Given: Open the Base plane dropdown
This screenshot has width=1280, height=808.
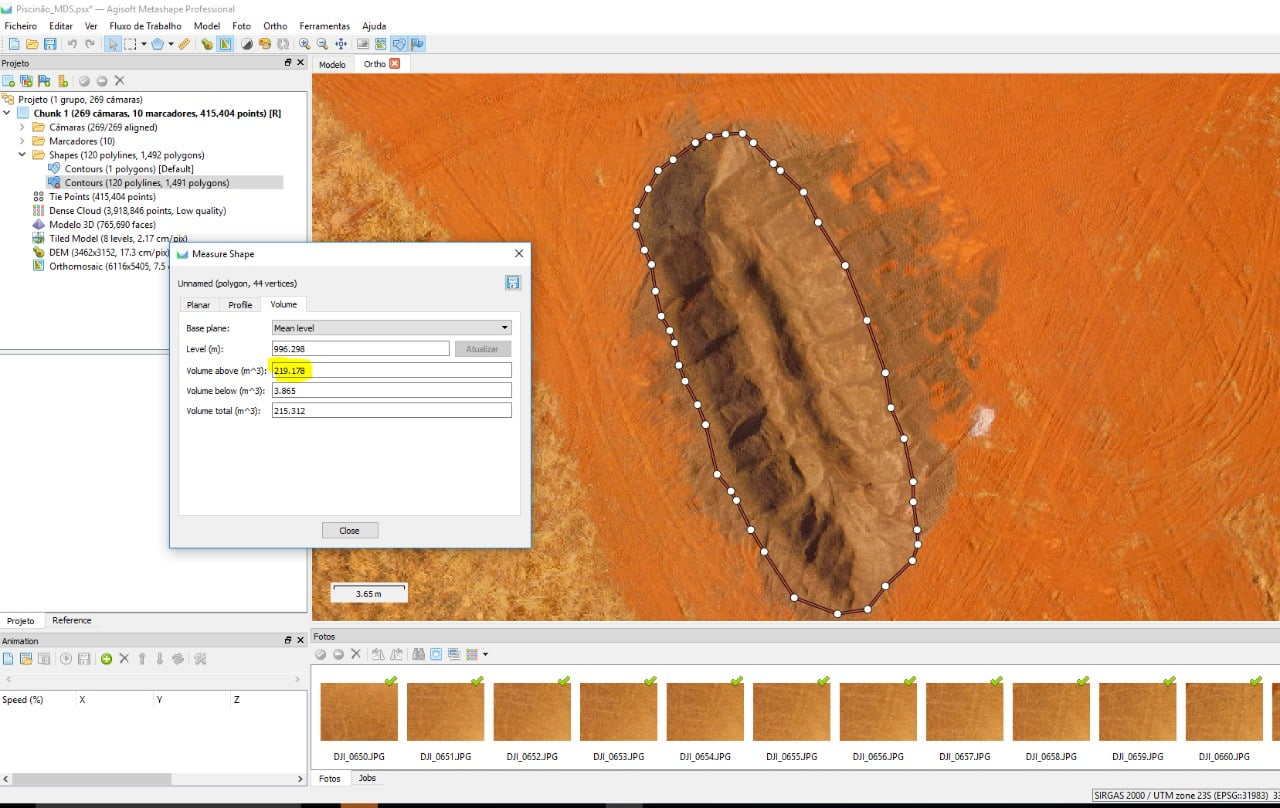Looking at the screenshot, I should [391, 328].
